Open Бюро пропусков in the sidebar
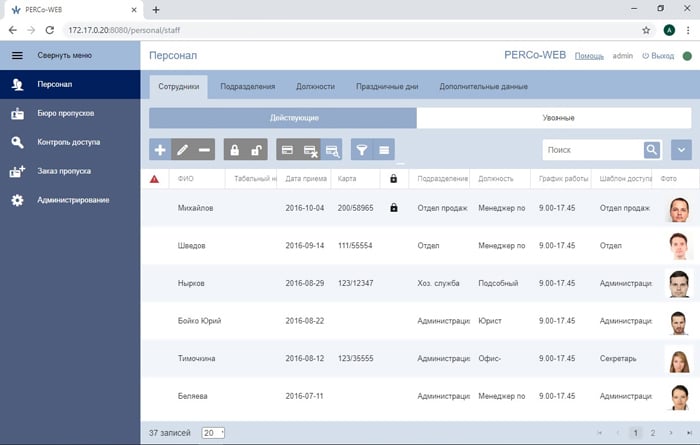Viewport: 700px width, 445px height. (70, 113)
